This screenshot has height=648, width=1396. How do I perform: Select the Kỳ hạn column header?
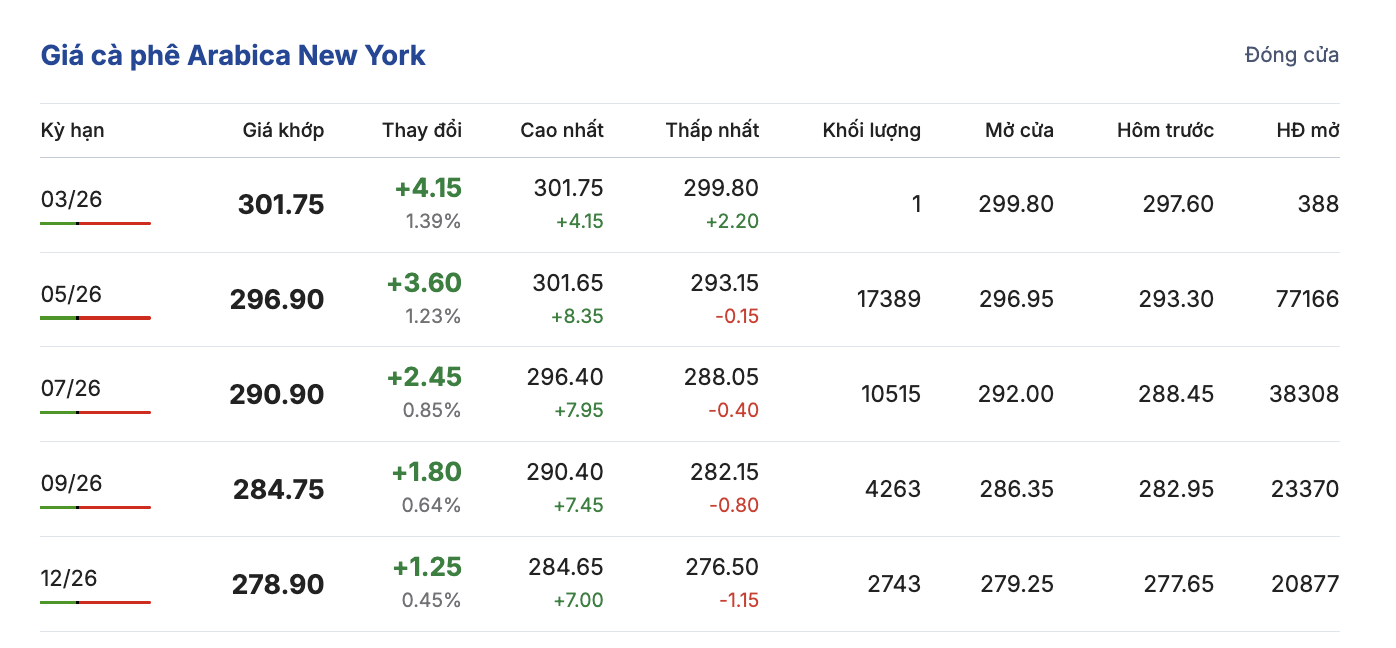click(x=72, y=130)
